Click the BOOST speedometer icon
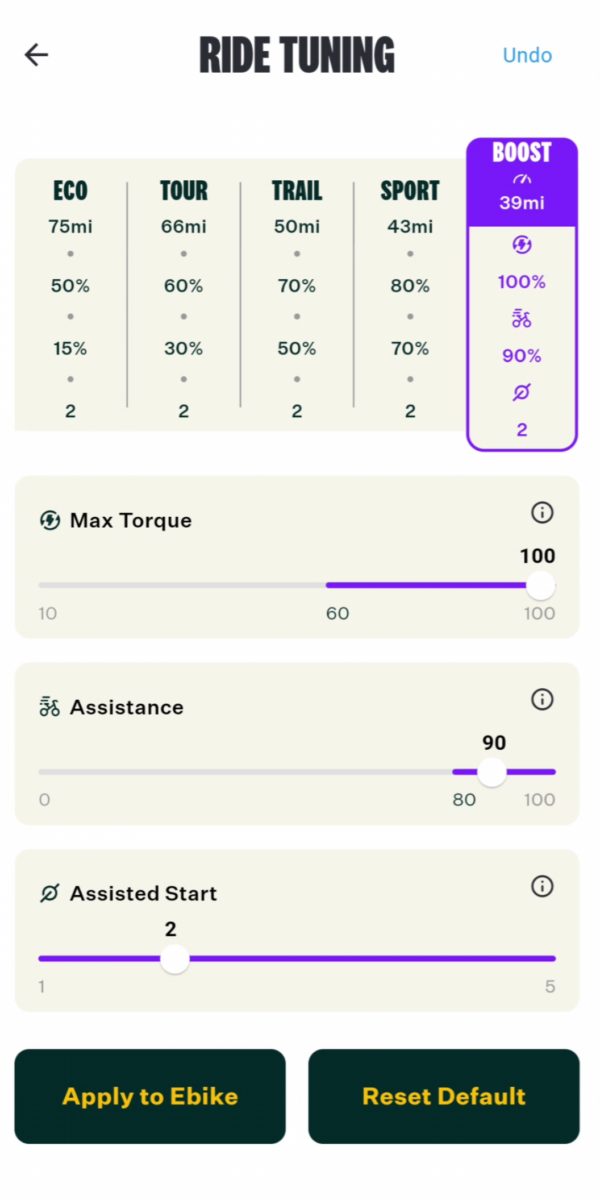600x1200 pixels. tap(522, 179)
